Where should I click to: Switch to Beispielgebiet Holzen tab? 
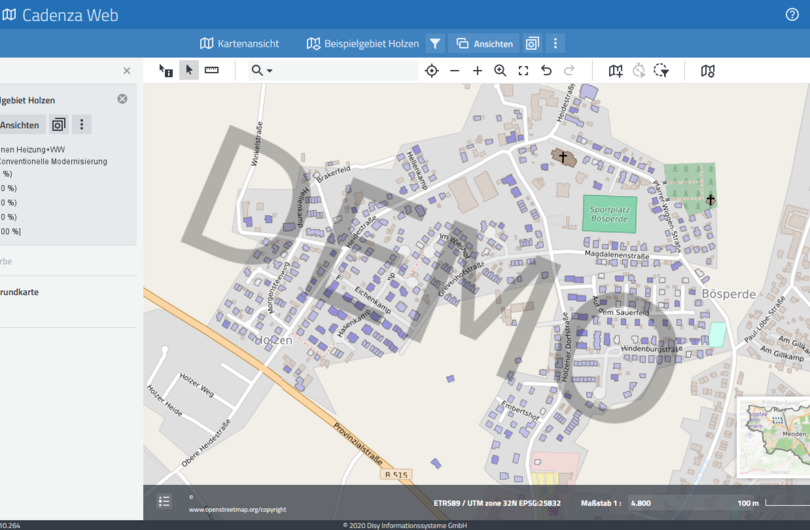tap(363, 43)
